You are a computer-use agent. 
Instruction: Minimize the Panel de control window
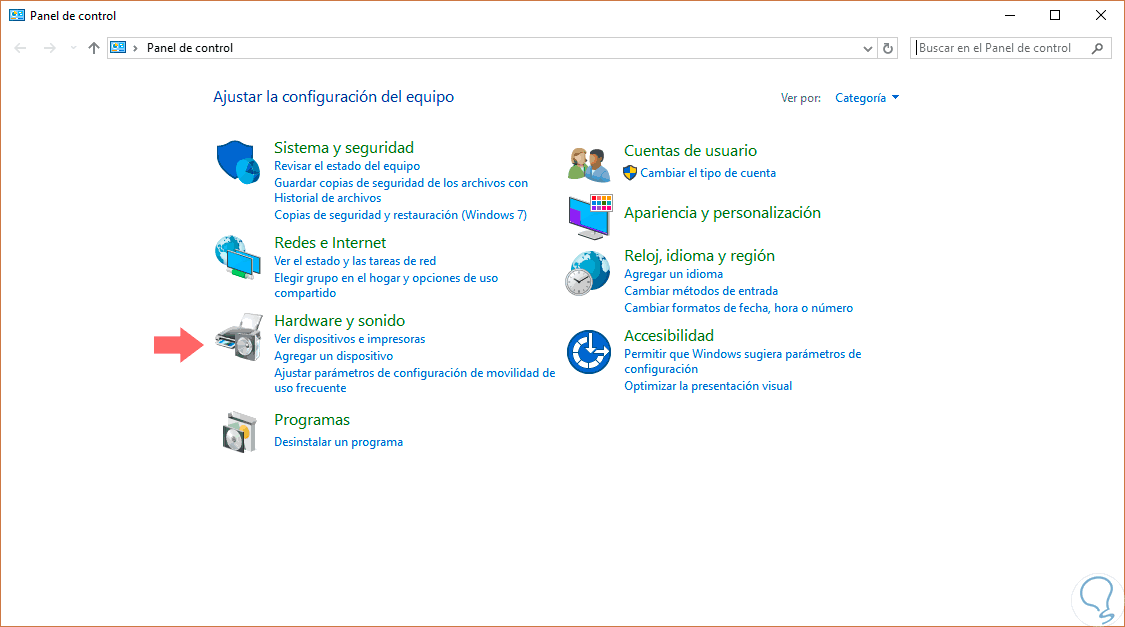pos(1009,15)
